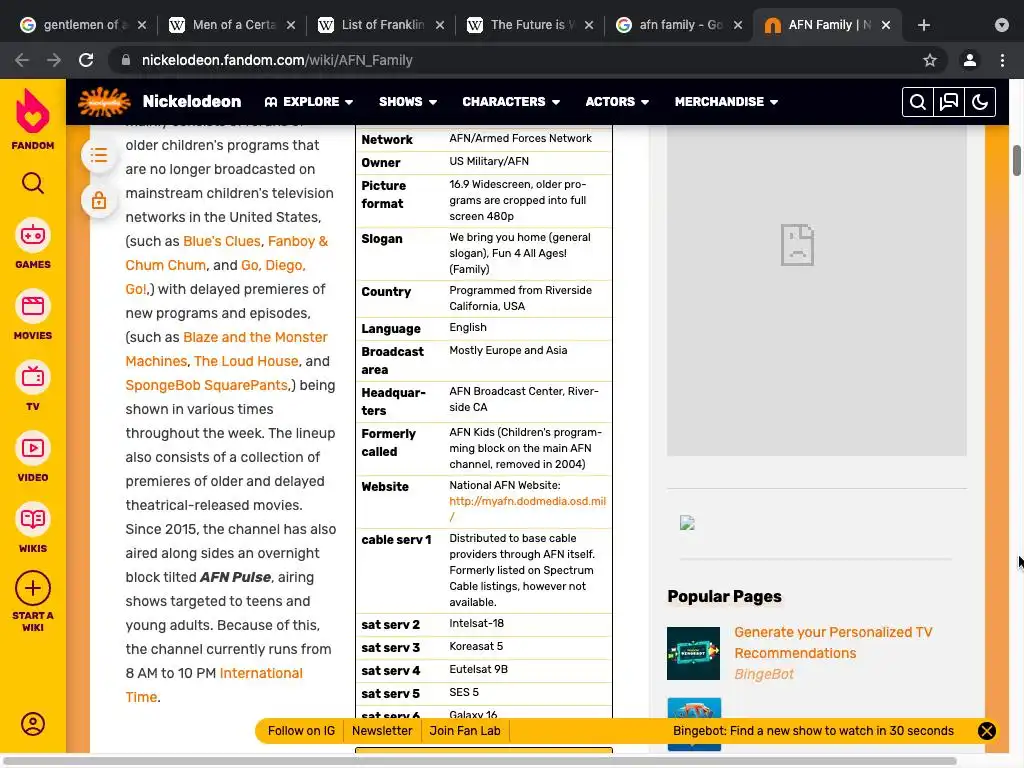
Task: Open Generate your Personalized TV Recommendations link
Action: point(833,643)
